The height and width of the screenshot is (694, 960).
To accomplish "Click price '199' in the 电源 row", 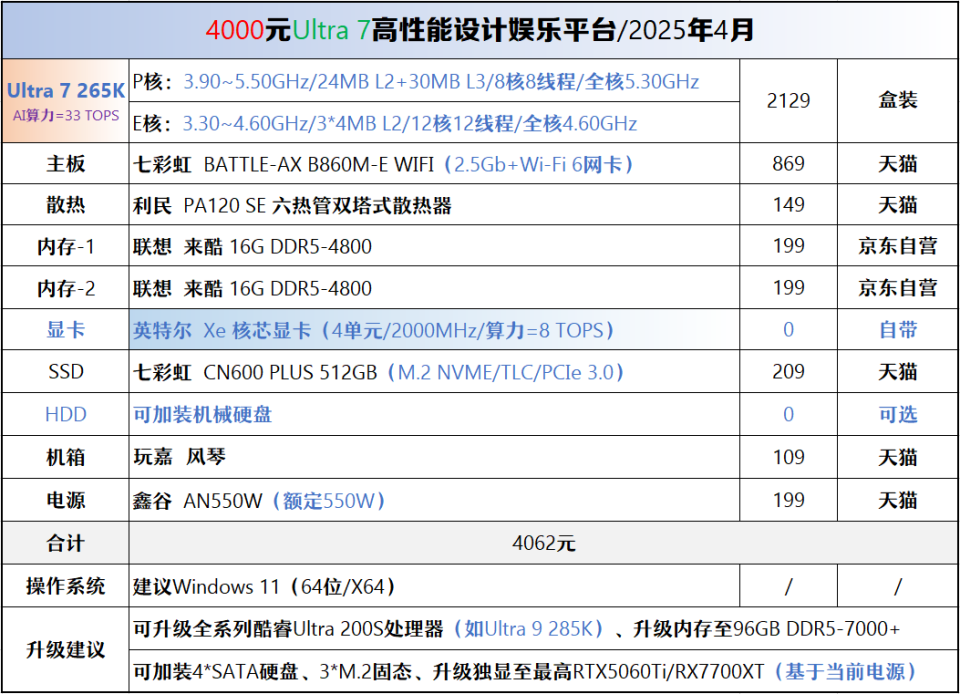I will pos(788,500).
